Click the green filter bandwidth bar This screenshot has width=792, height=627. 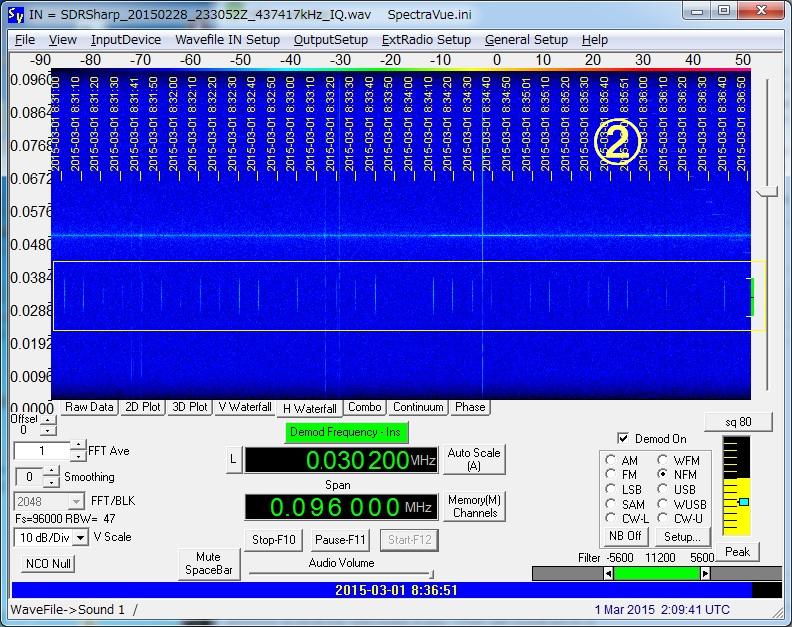tap(657, 573)
